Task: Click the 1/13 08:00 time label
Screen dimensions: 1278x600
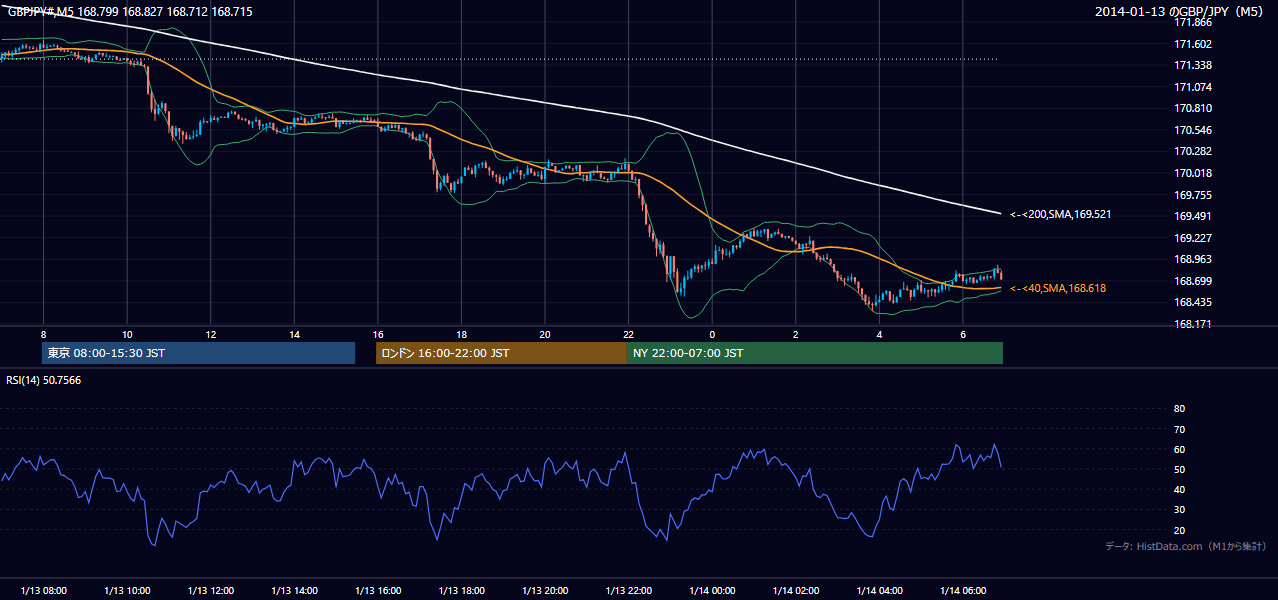Action: click(x=43, y=591)
